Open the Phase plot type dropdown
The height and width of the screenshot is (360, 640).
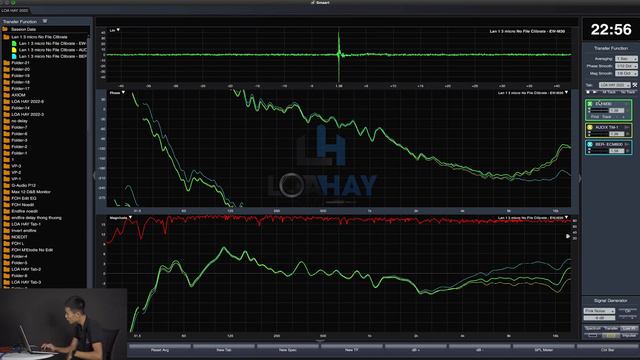click(118, 93)
